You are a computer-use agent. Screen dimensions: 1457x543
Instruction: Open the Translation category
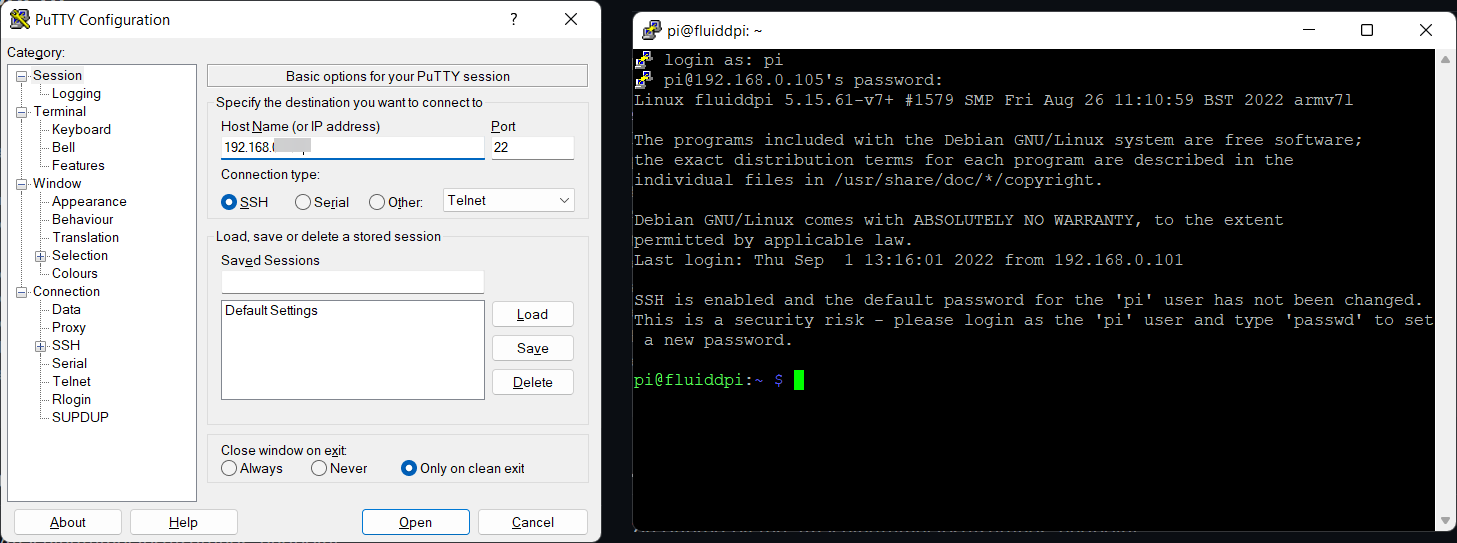tap(85, 237)
